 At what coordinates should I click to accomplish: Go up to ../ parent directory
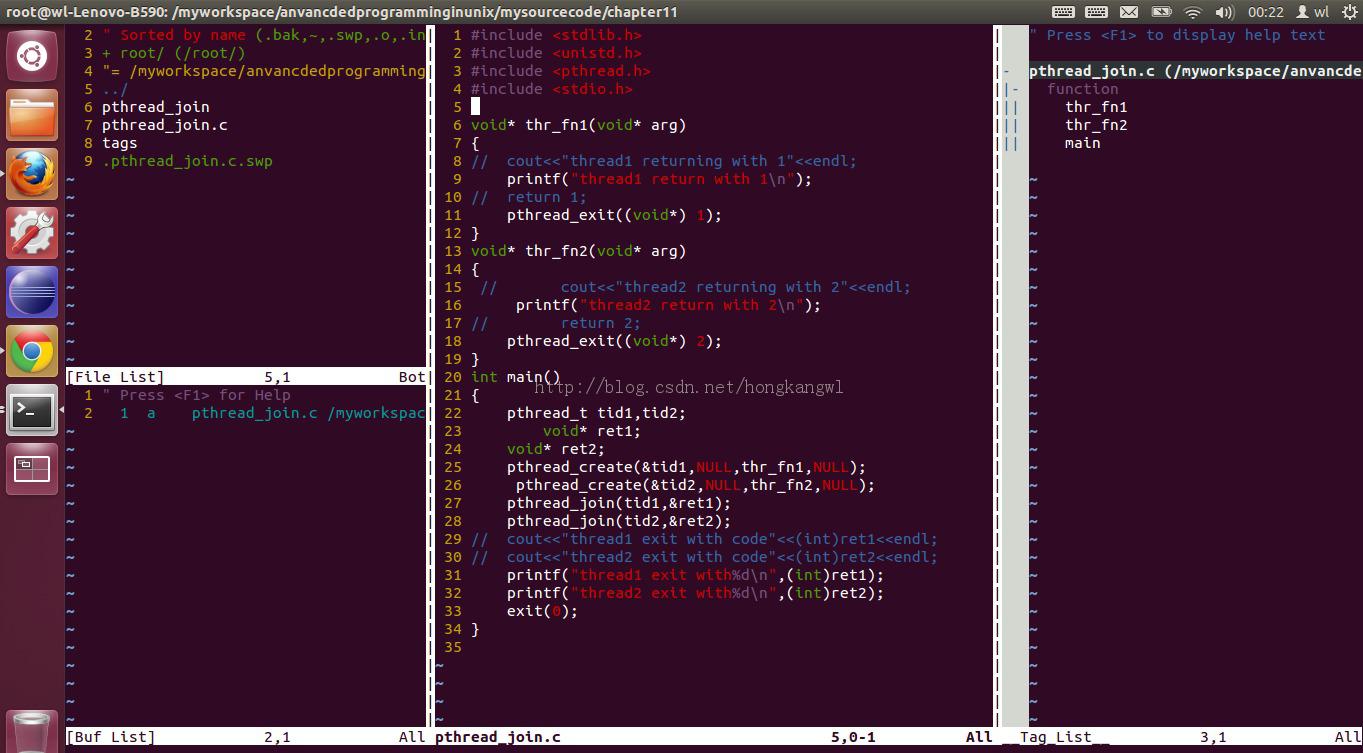[115, 89]
